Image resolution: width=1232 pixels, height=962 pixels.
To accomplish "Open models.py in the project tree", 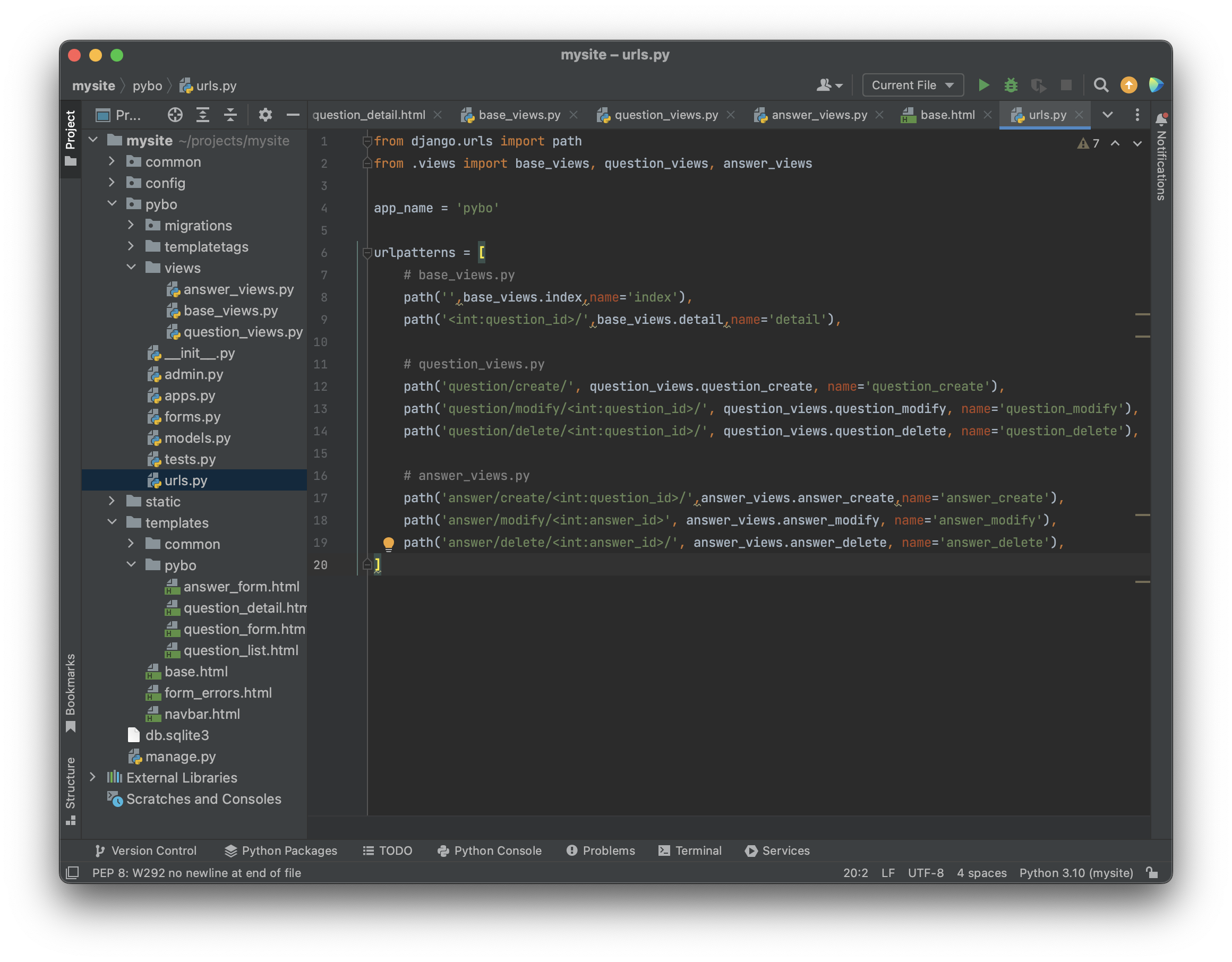I will (x=197, y=438).
